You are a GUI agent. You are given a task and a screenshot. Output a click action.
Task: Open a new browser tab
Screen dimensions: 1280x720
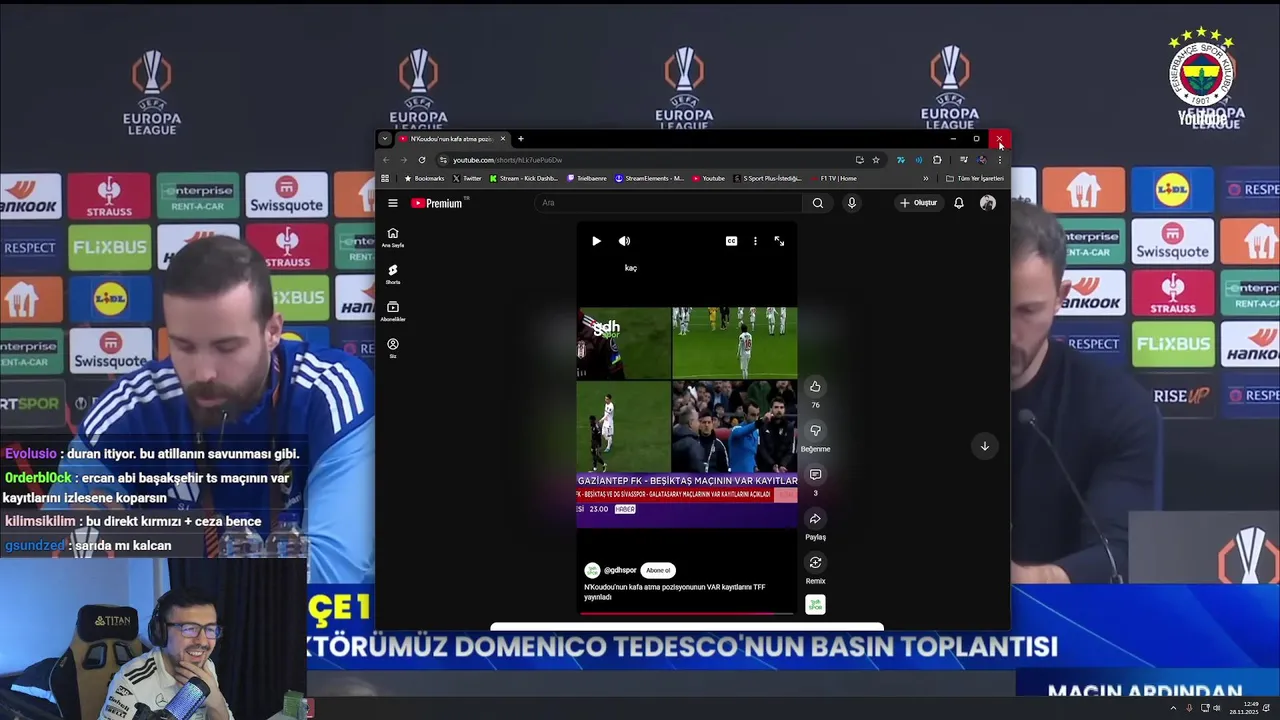[520, 139]
